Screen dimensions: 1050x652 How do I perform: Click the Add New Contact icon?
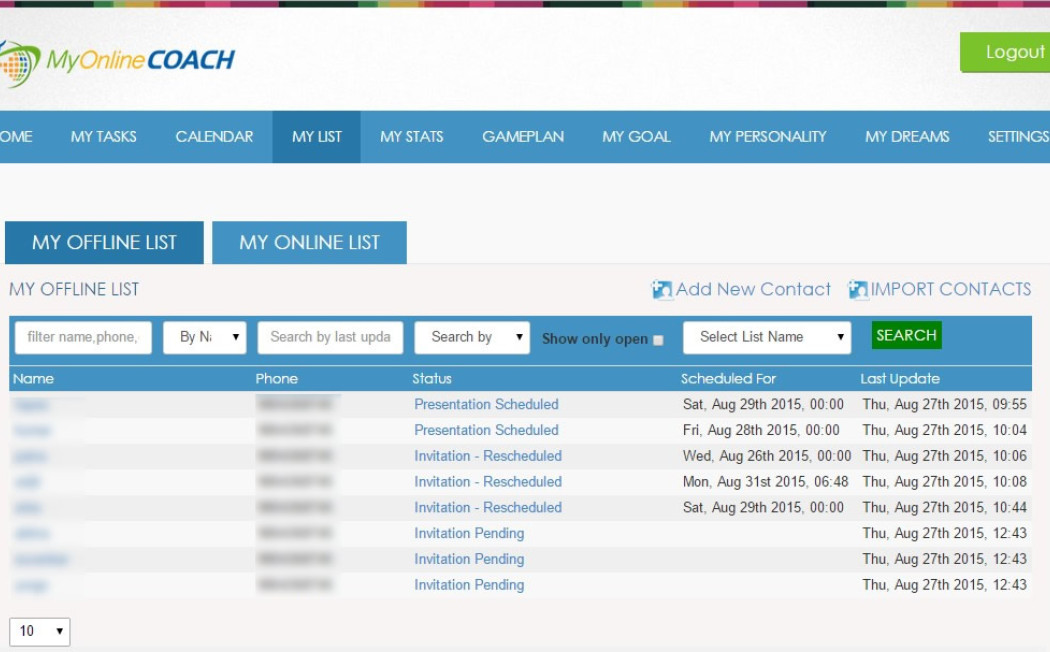coord(662,290)
